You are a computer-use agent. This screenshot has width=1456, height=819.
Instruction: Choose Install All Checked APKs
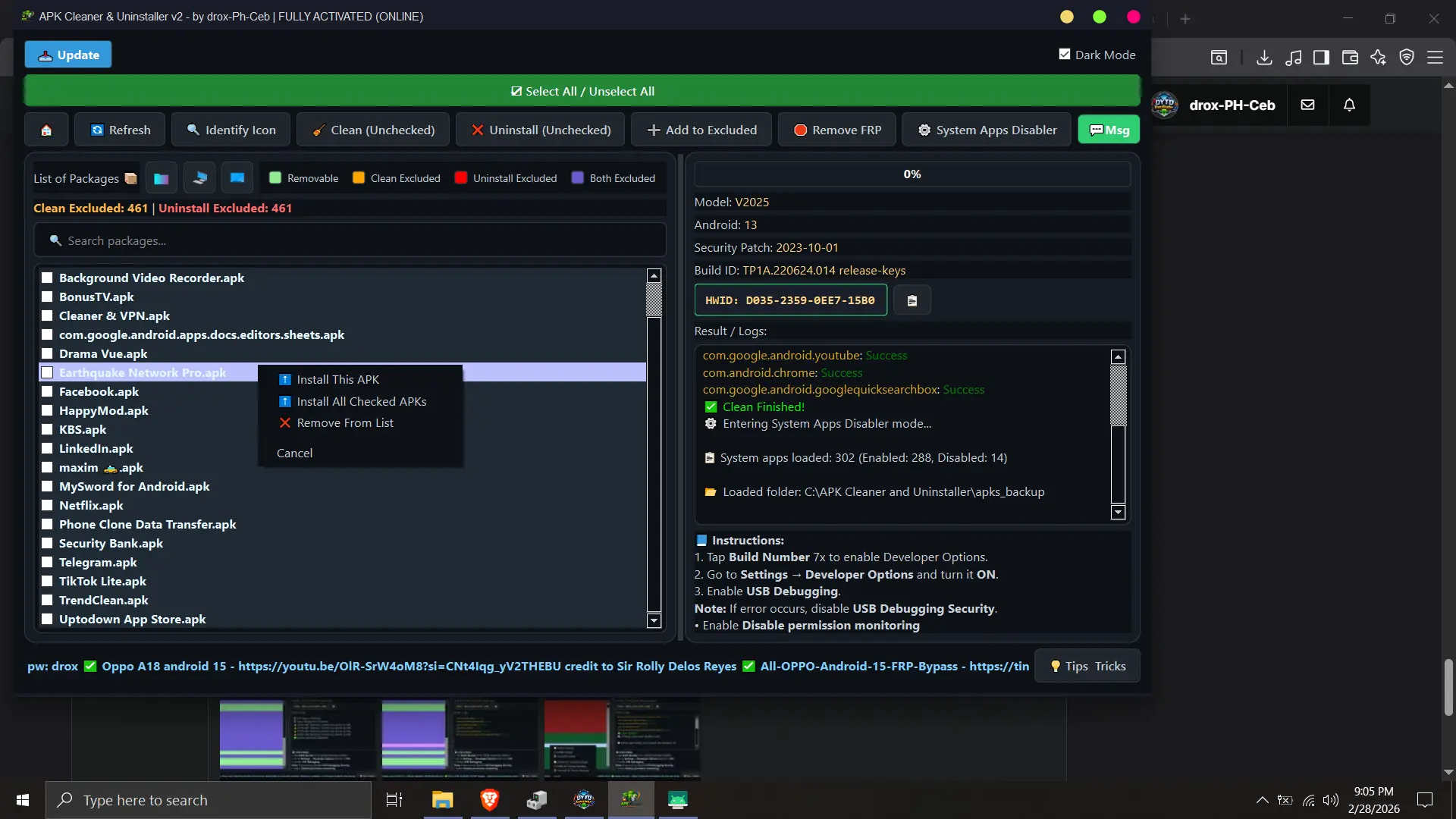click(360, 401)
